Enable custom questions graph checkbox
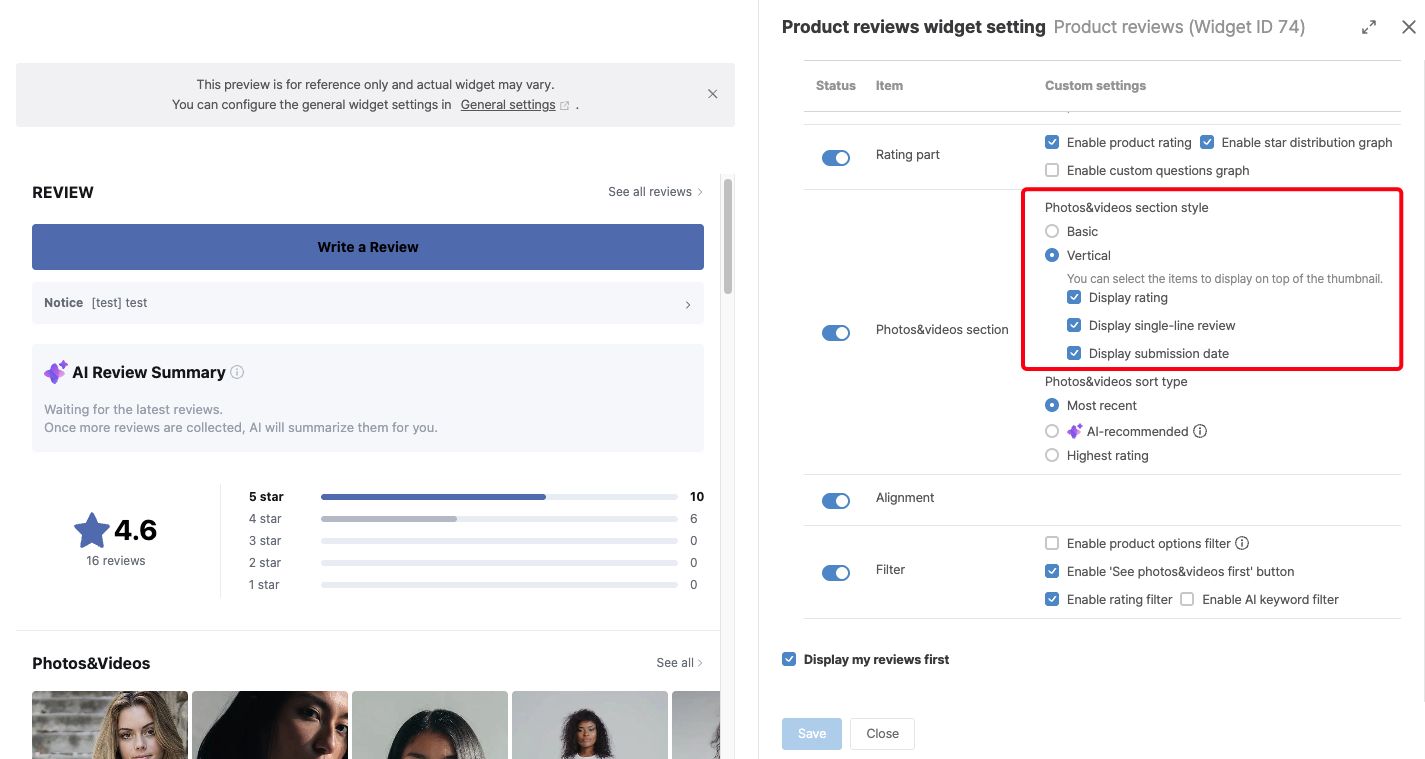Viewport: 1425px width, 759px height. [x=1052, y=170]
